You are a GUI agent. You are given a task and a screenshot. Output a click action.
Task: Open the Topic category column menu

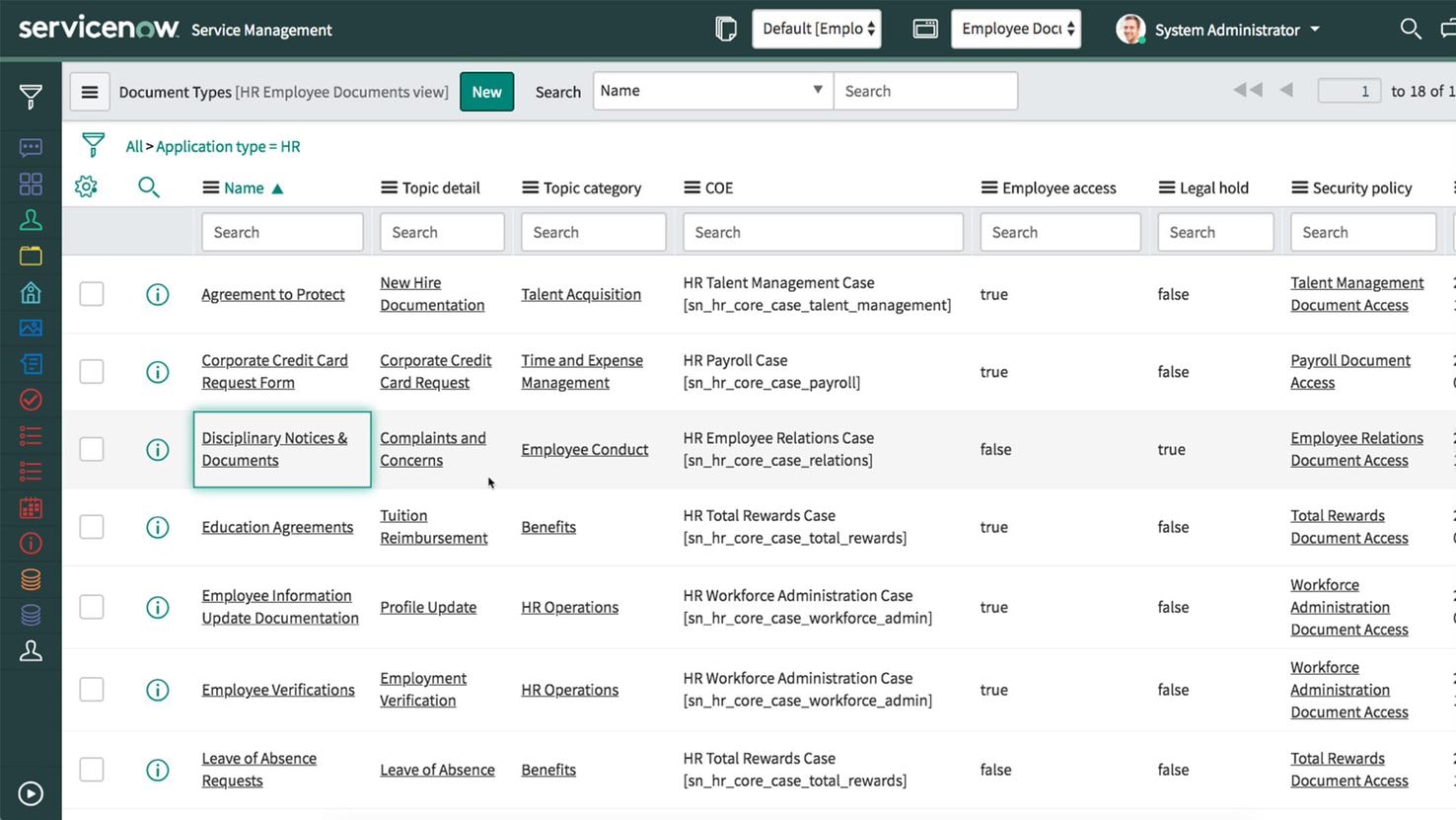tap(530, 187)
